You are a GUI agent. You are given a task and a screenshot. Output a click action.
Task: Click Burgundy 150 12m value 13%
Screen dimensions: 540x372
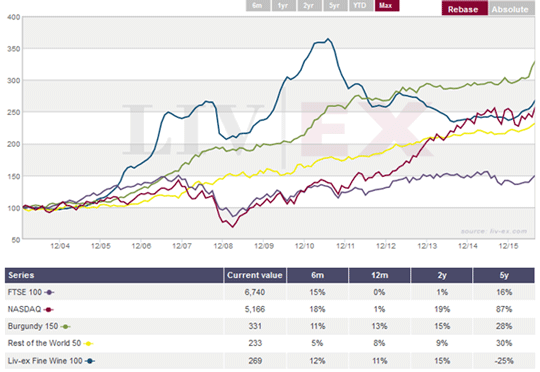380,326
